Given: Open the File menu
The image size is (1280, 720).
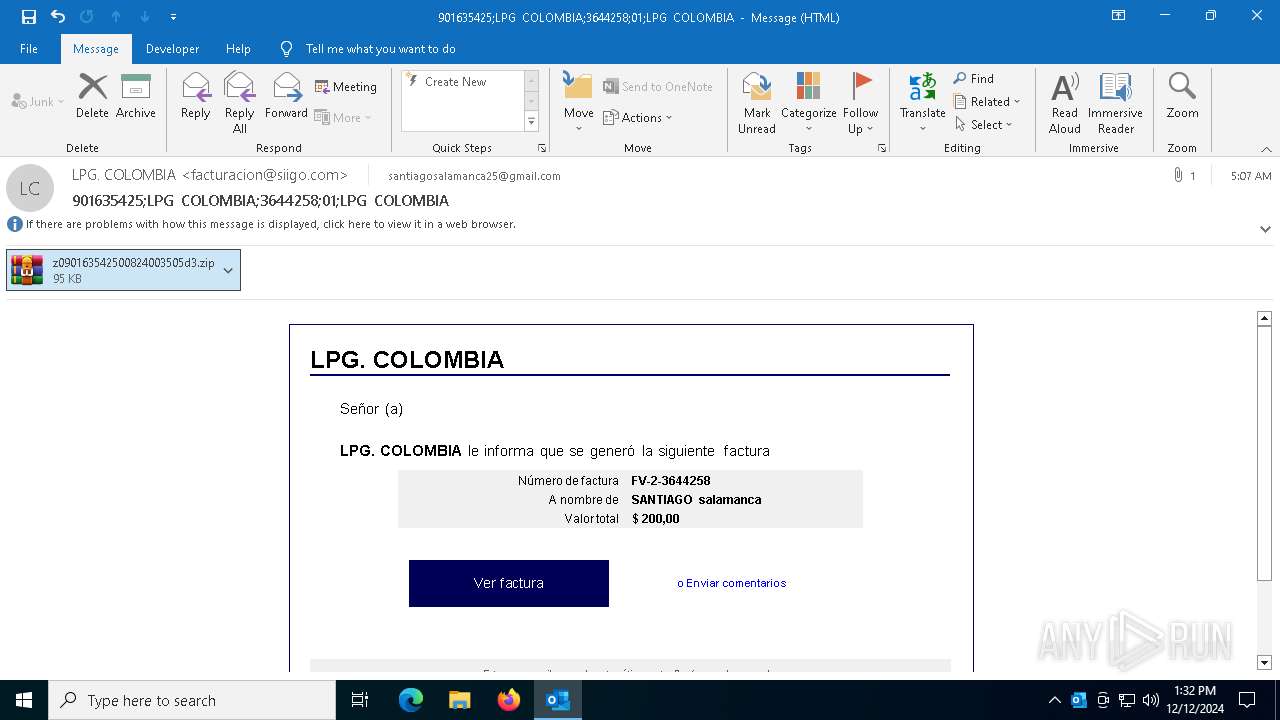Looking at the screenshot, I should click(x=29, y=49).
